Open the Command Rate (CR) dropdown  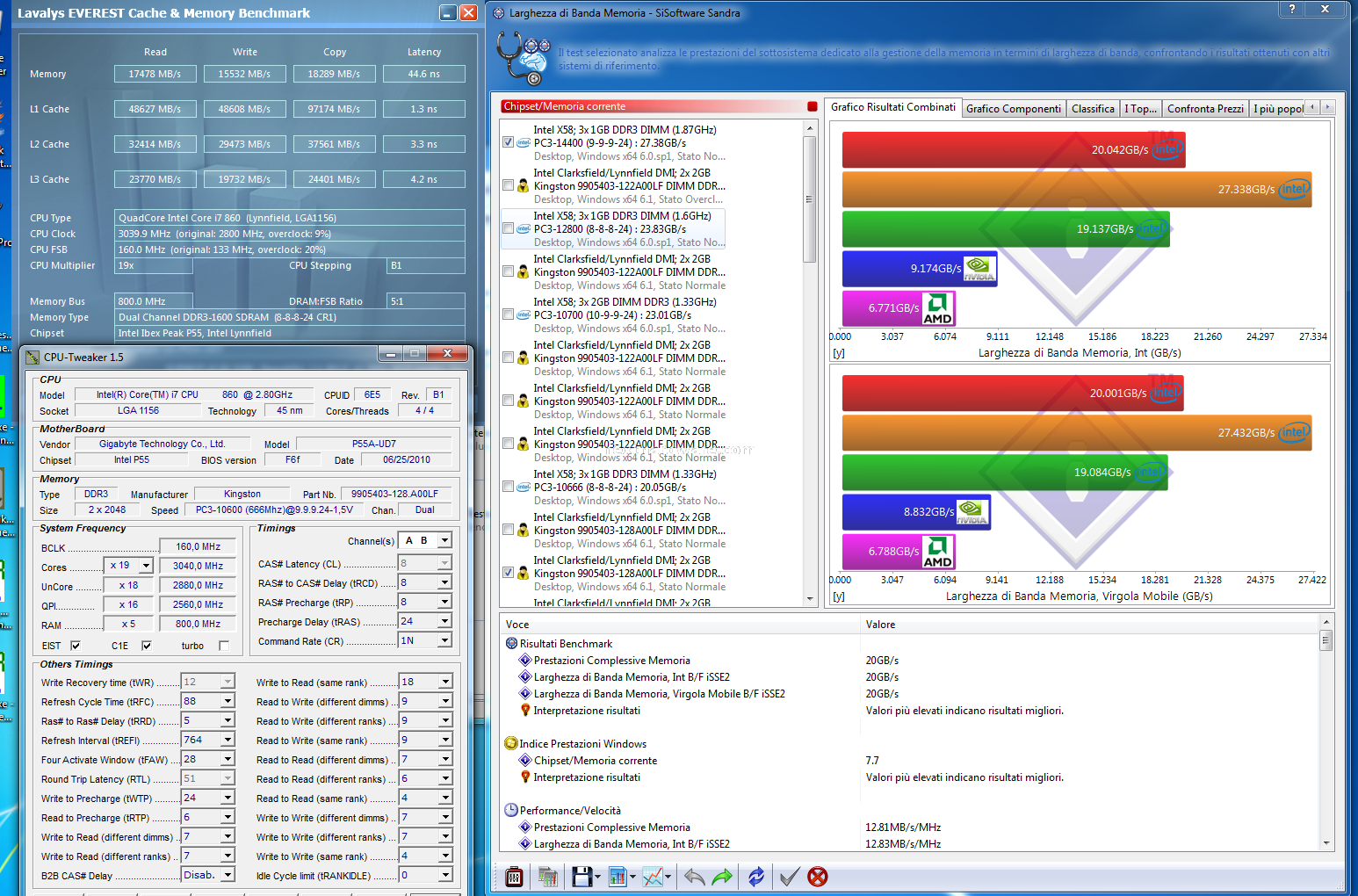[x=445, y=640]
